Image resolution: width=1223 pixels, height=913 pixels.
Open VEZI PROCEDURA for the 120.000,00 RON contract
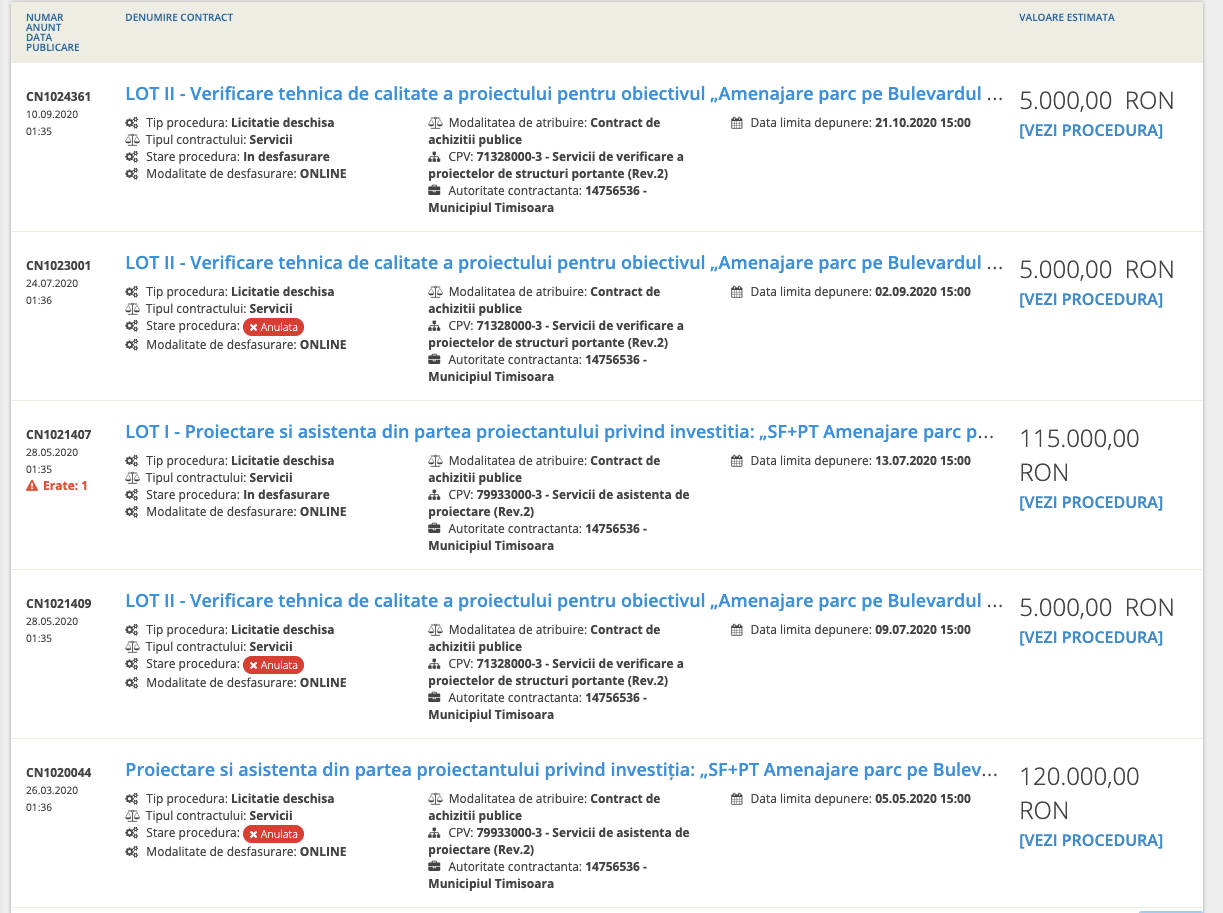1090,841
